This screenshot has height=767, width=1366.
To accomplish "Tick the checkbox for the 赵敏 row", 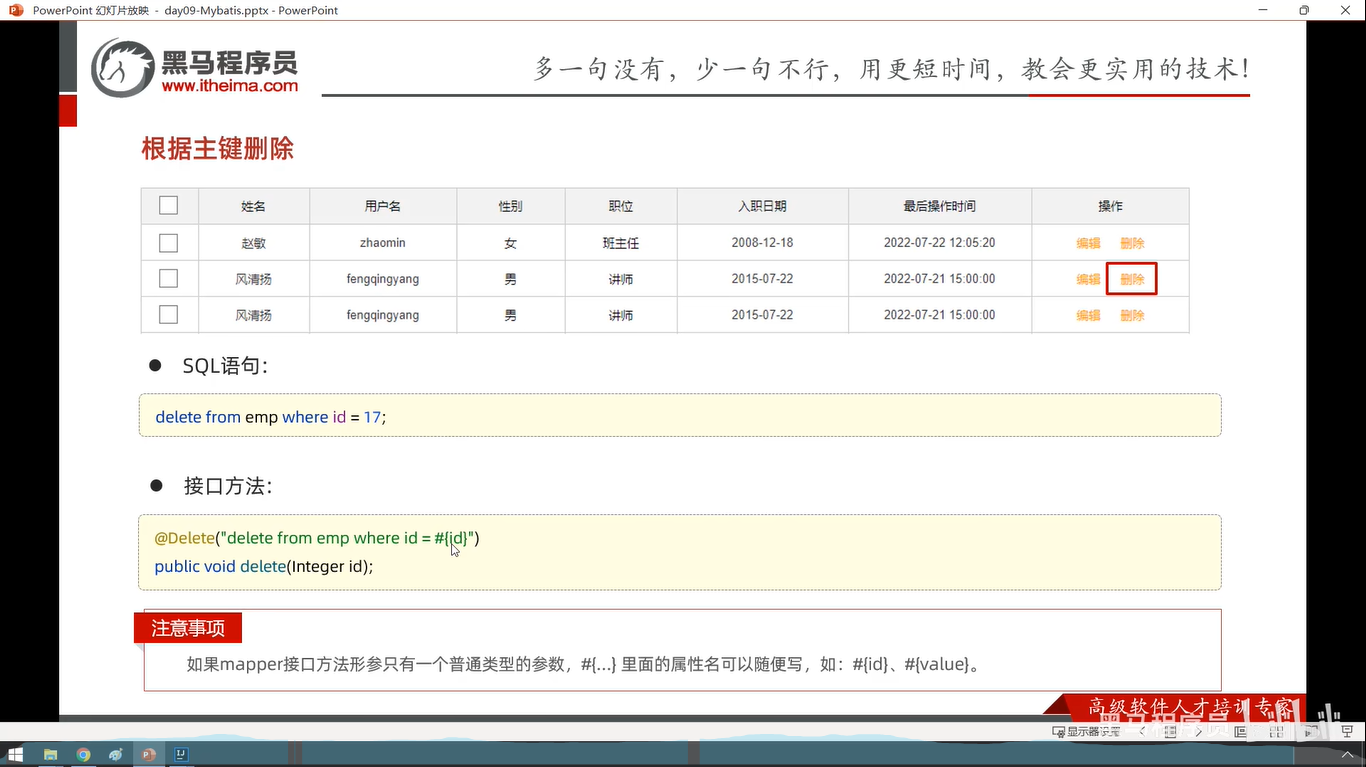I will pos(168,243).
